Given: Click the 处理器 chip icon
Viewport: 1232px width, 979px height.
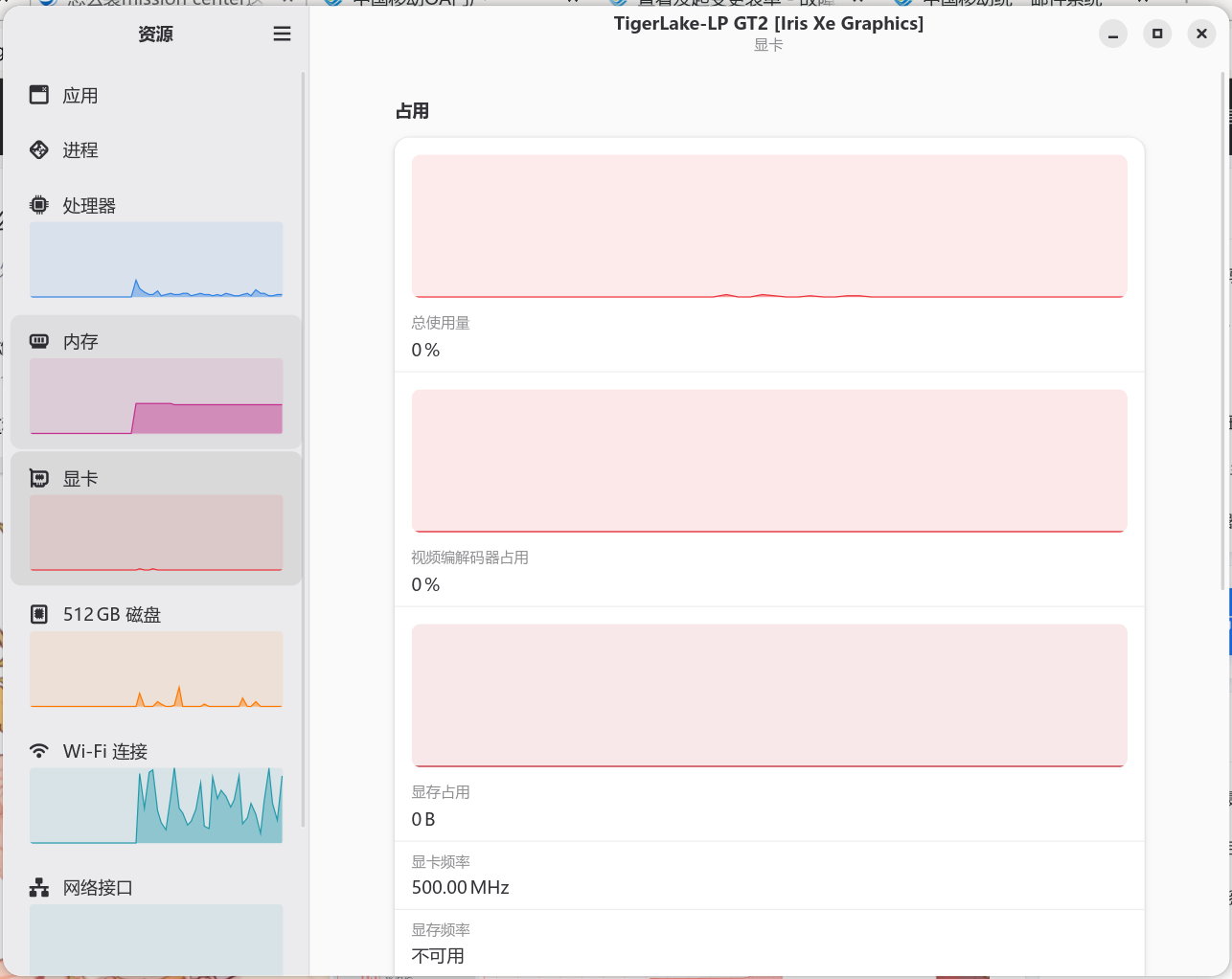Looking at the screenshot, I should point(39,205).
